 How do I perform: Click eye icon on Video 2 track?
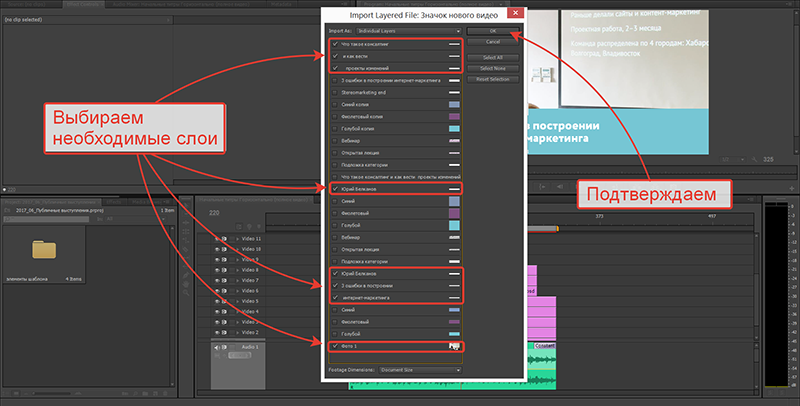pyautogui.click(x=217, y=332)
